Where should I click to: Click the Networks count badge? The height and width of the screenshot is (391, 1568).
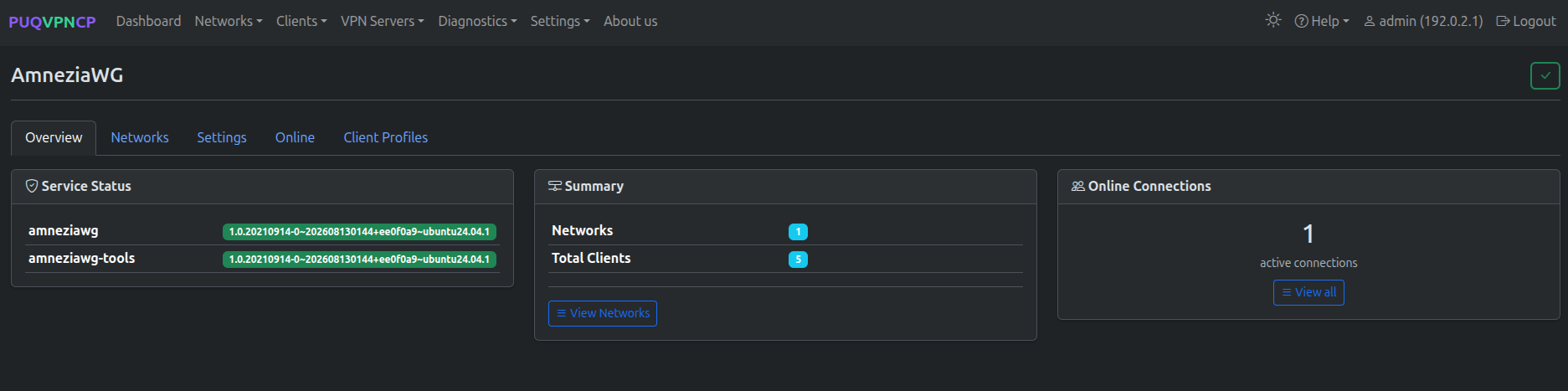(798, 232)
